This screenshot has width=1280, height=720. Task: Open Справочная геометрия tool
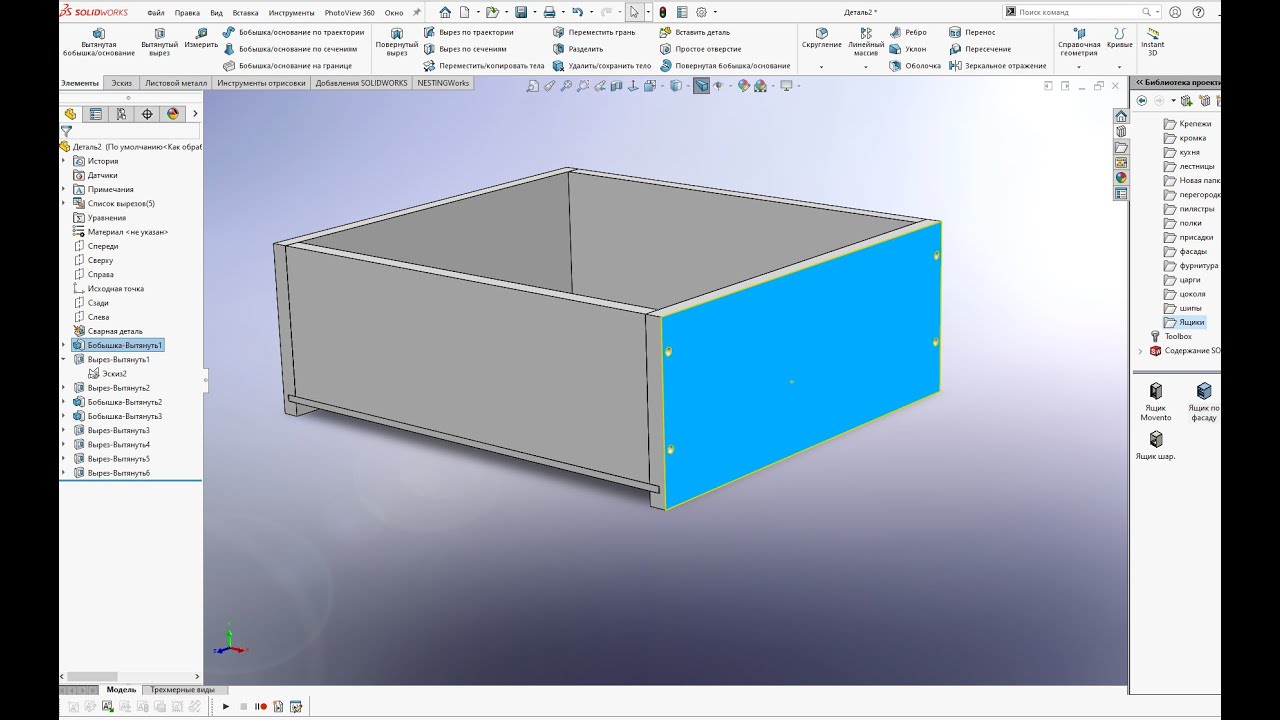coord(1079,42)
